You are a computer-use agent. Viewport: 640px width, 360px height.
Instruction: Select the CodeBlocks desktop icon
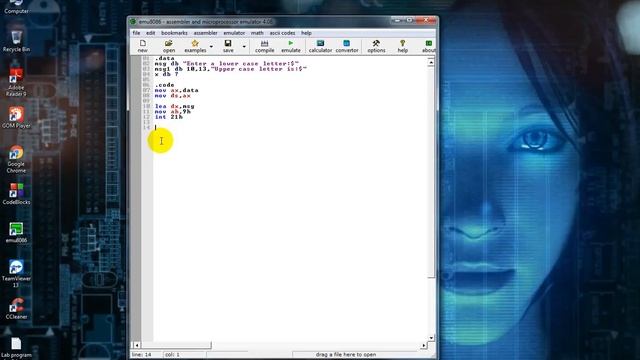(16, 194)
